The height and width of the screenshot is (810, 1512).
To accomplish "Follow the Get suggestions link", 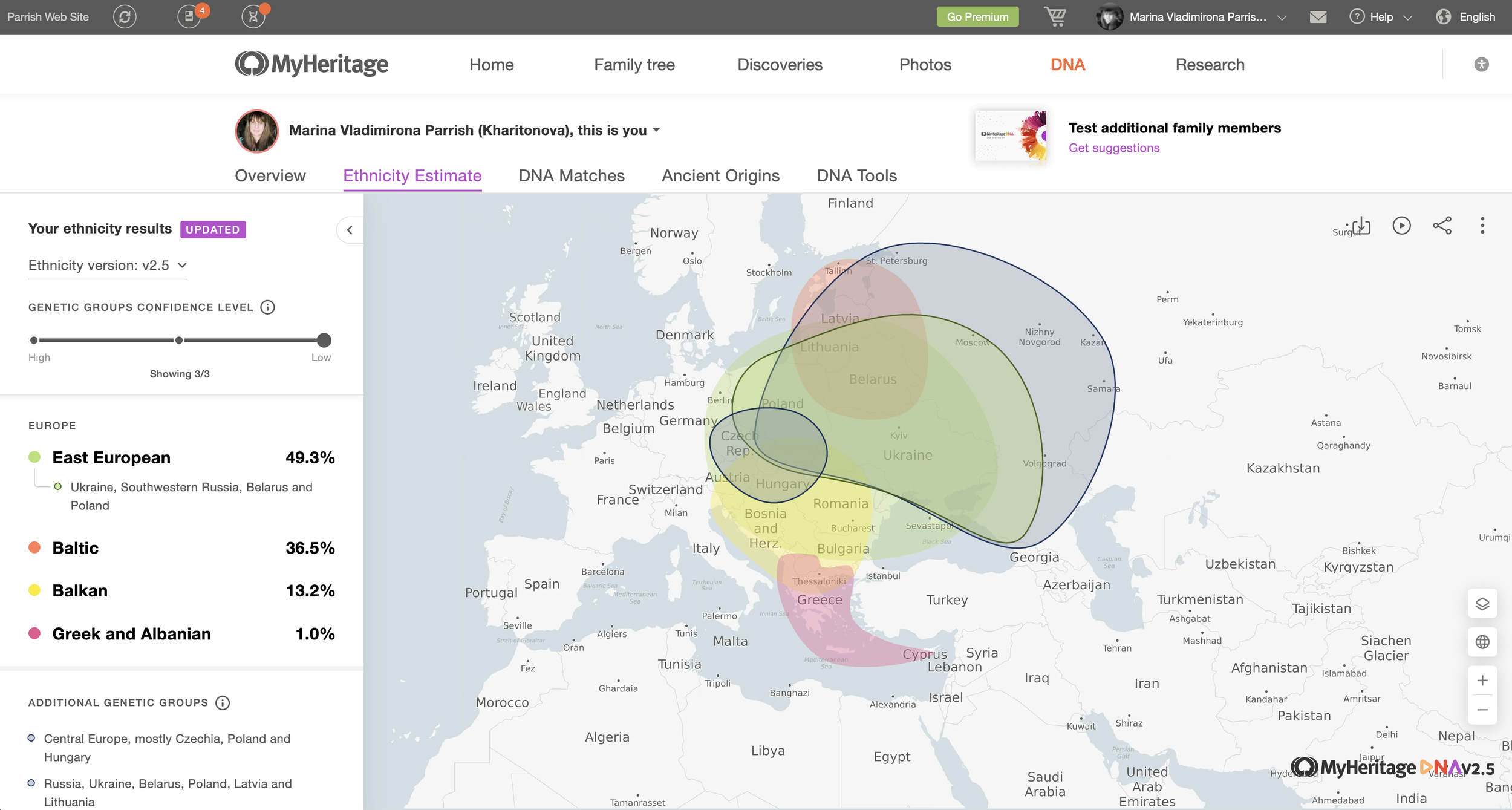I will tap(1113, 148).
